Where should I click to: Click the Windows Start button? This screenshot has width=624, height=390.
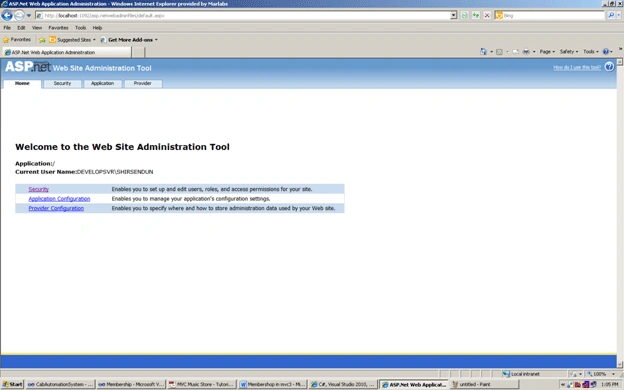coord(13,384)
